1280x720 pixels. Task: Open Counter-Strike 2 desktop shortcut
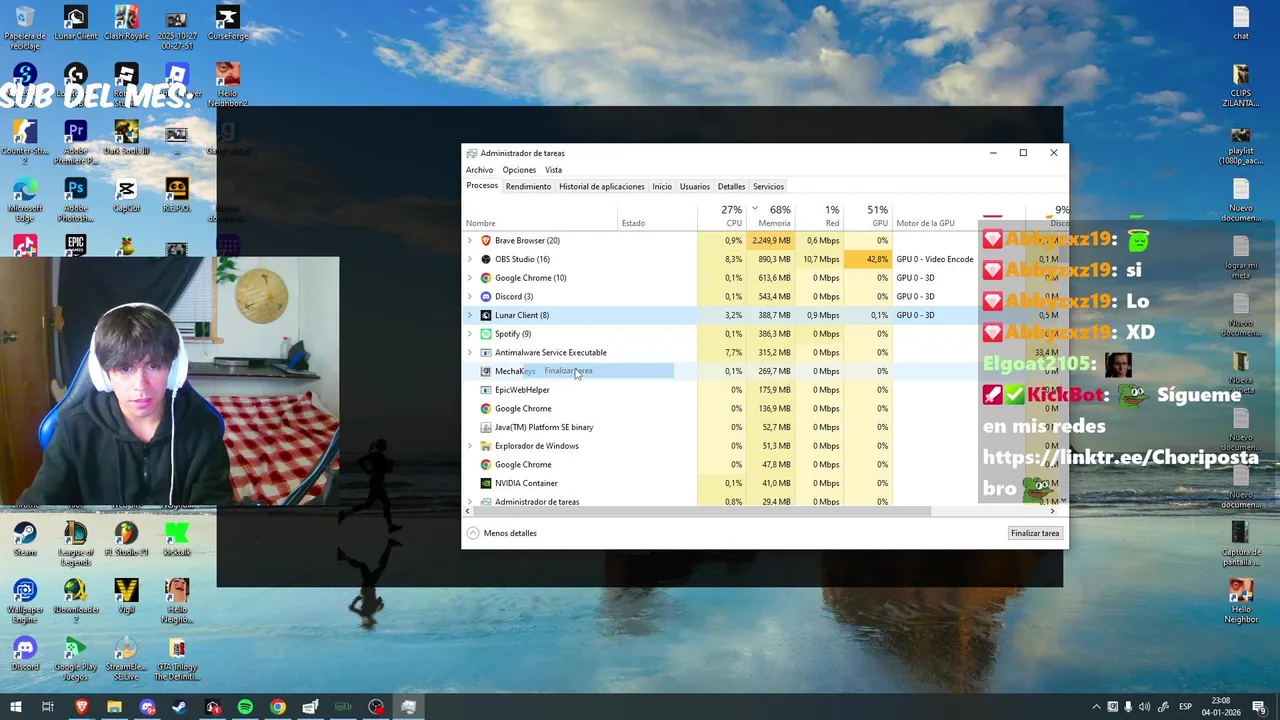pyautogui.click(x=25, y=143)
